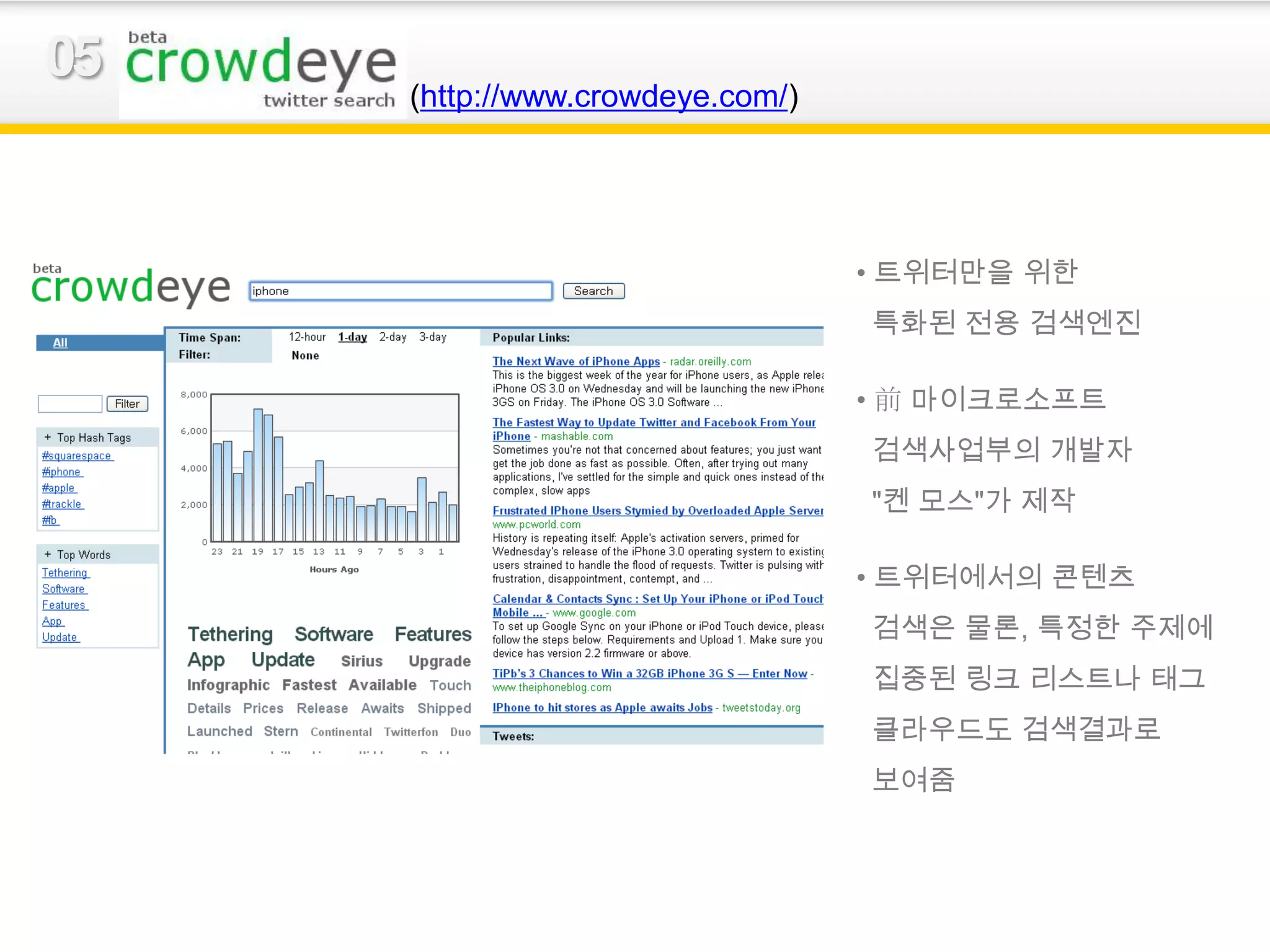Click Sirius in the tag cloud
The width and height of the screenshot is (1270, 952).
pyautogui.click(x=362, y=661)
